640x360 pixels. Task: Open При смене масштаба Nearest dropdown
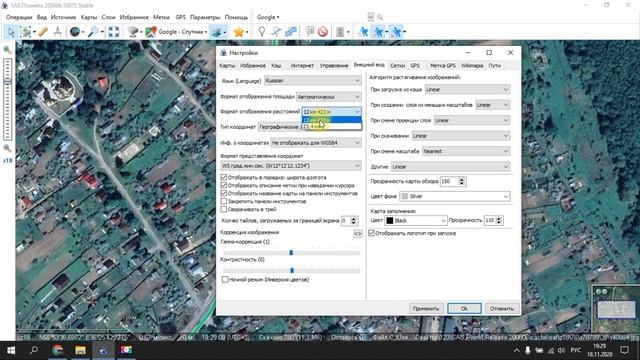[466, 151]
